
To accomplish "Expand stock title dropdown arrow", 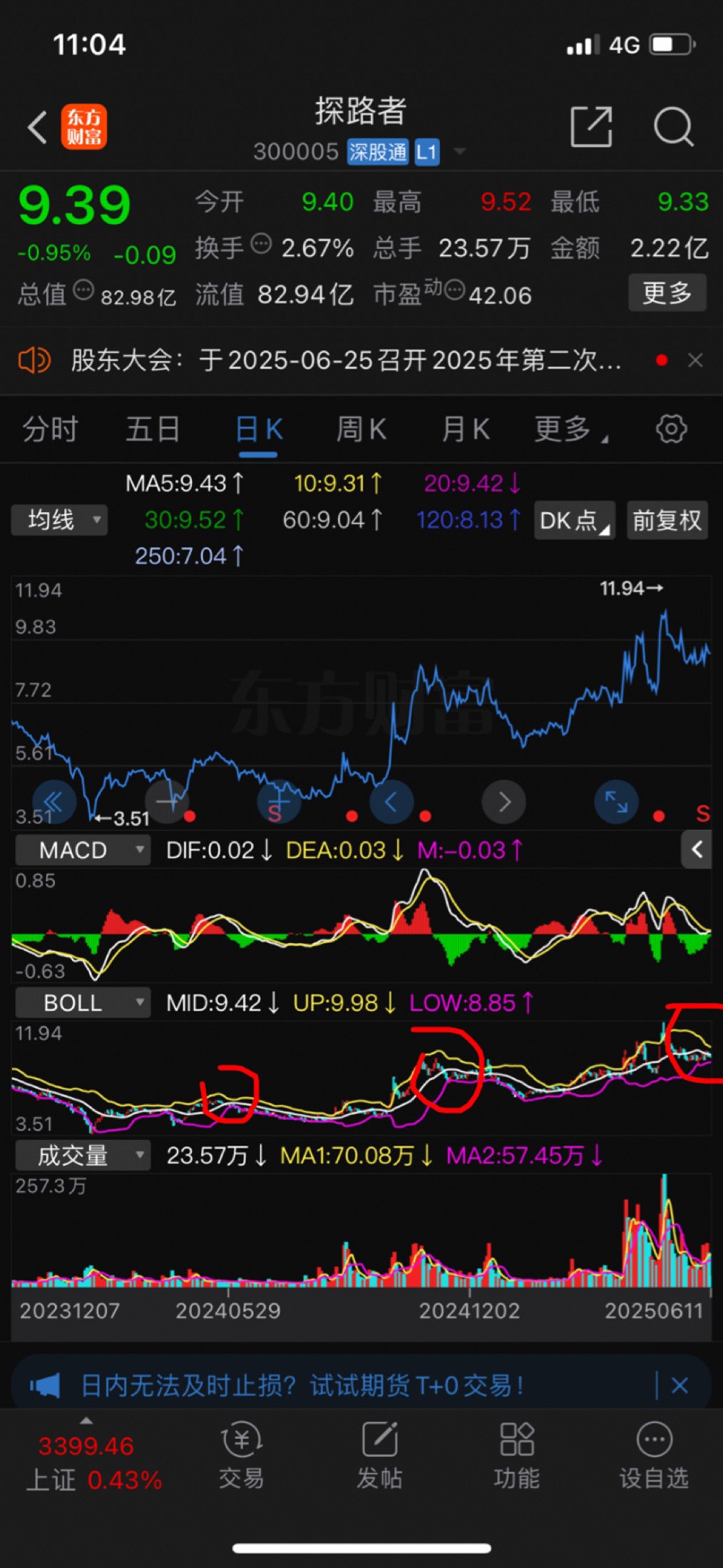I will click(460, 151).
